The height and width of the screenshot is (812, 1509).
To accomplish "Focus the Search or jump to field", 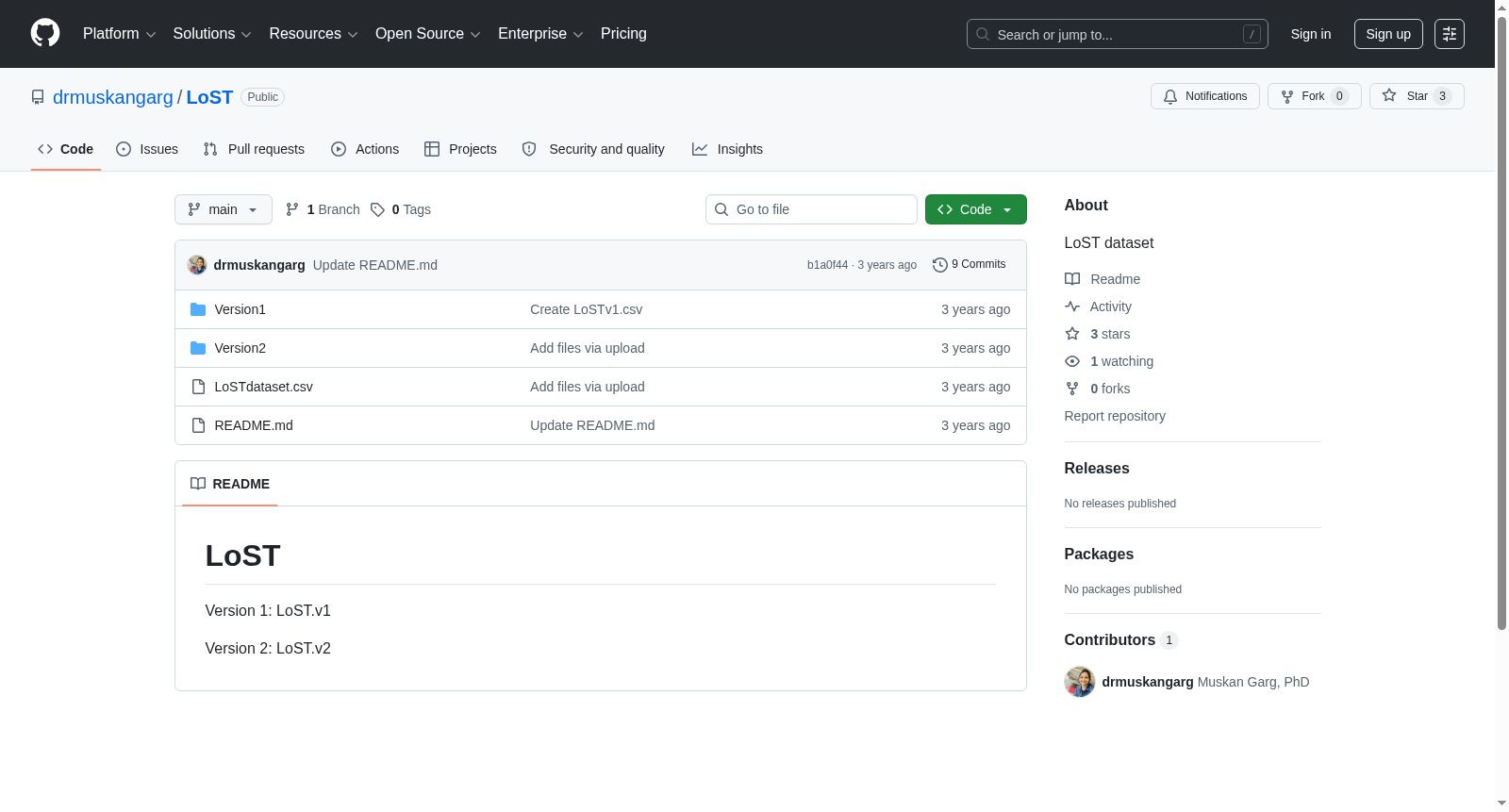I will click(x=1117, y=34).
